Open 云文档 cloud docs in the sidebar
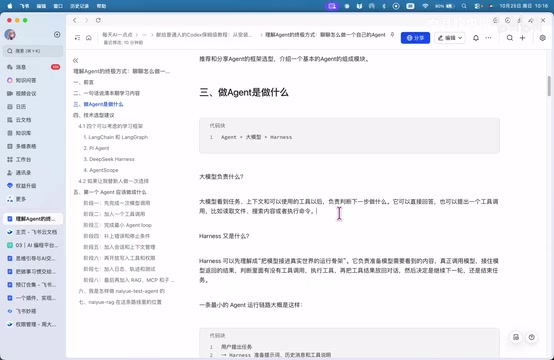 [x=33, y=120]
